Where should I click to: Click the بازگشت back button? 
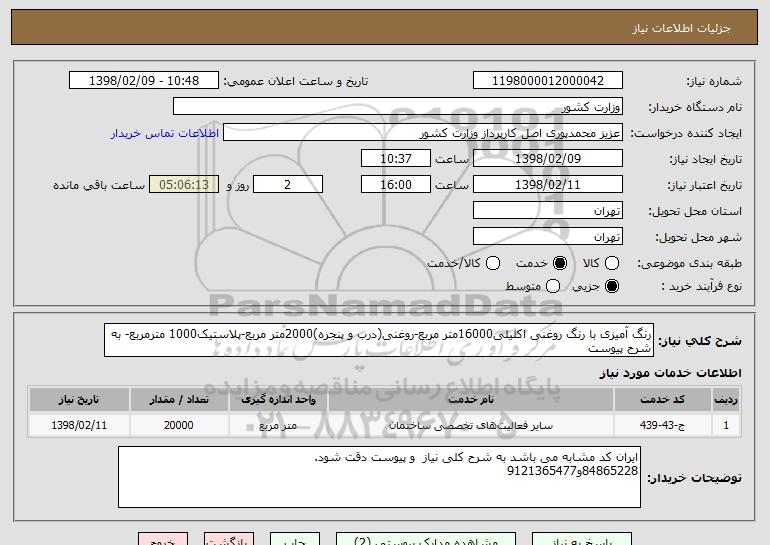tap(229, 540)
